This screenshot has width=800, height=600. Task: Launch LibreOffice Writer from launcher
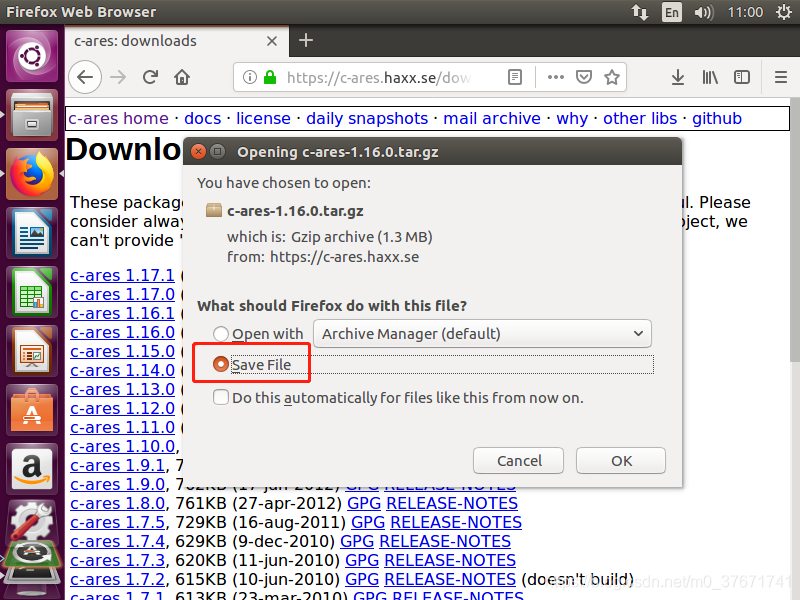[32, 233]
